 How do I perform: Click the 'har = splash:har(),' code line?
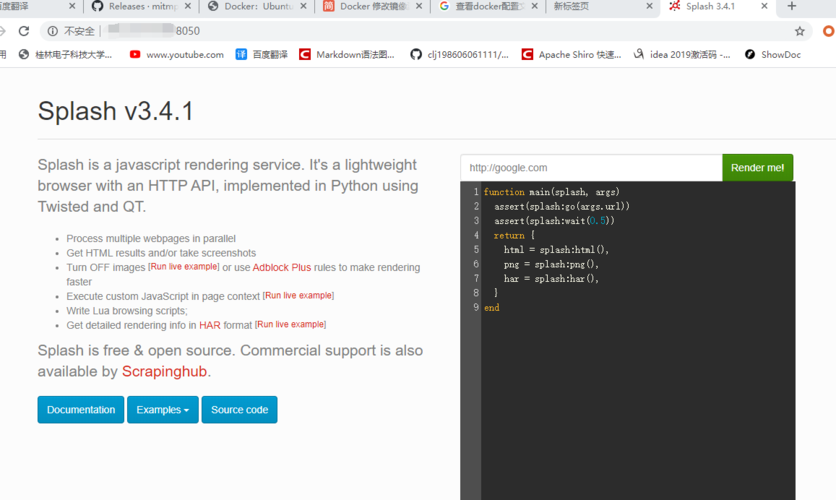point(551,278)
